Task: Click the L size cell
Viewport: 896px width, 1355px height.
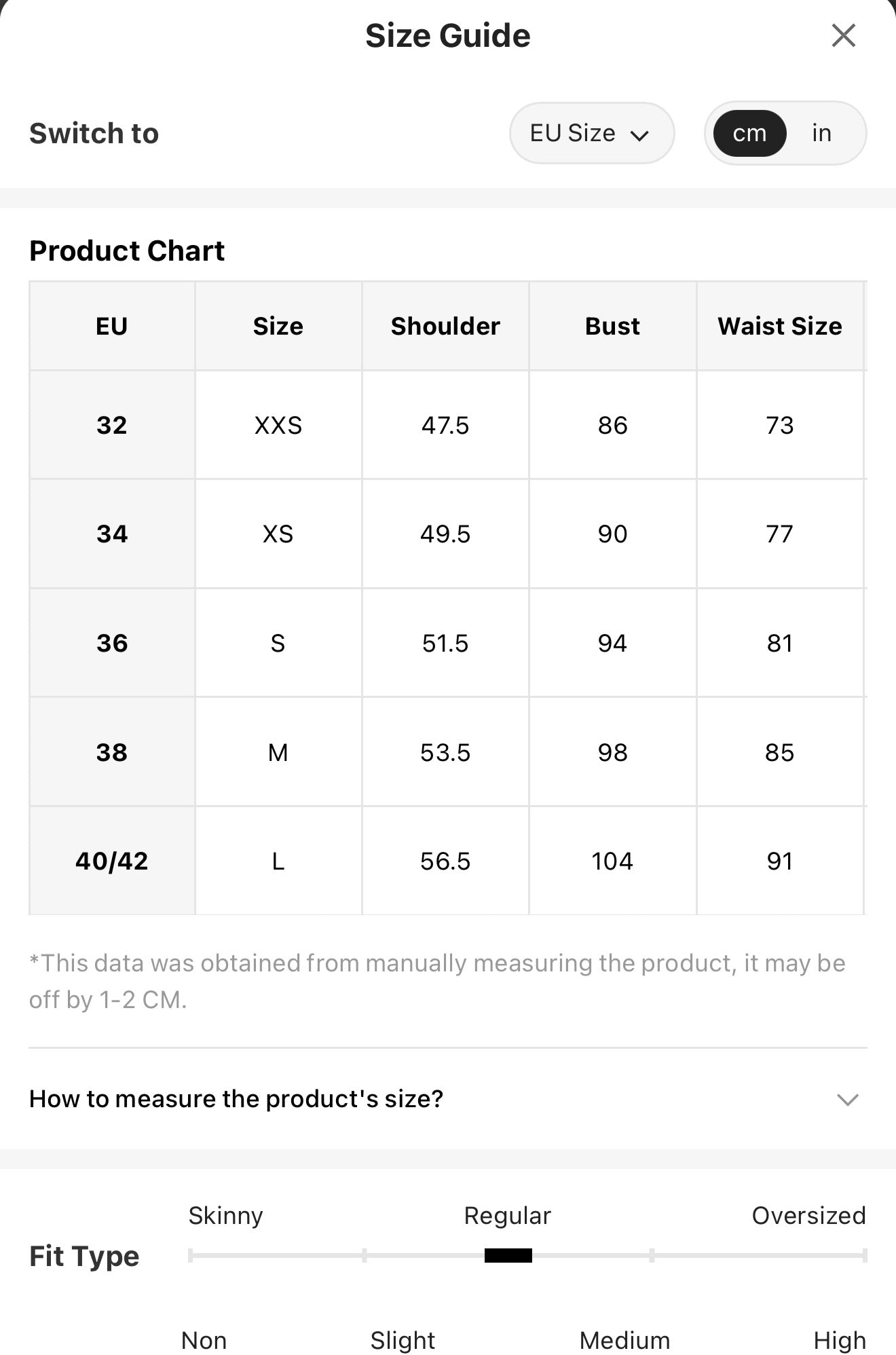Action: (278, 861)
